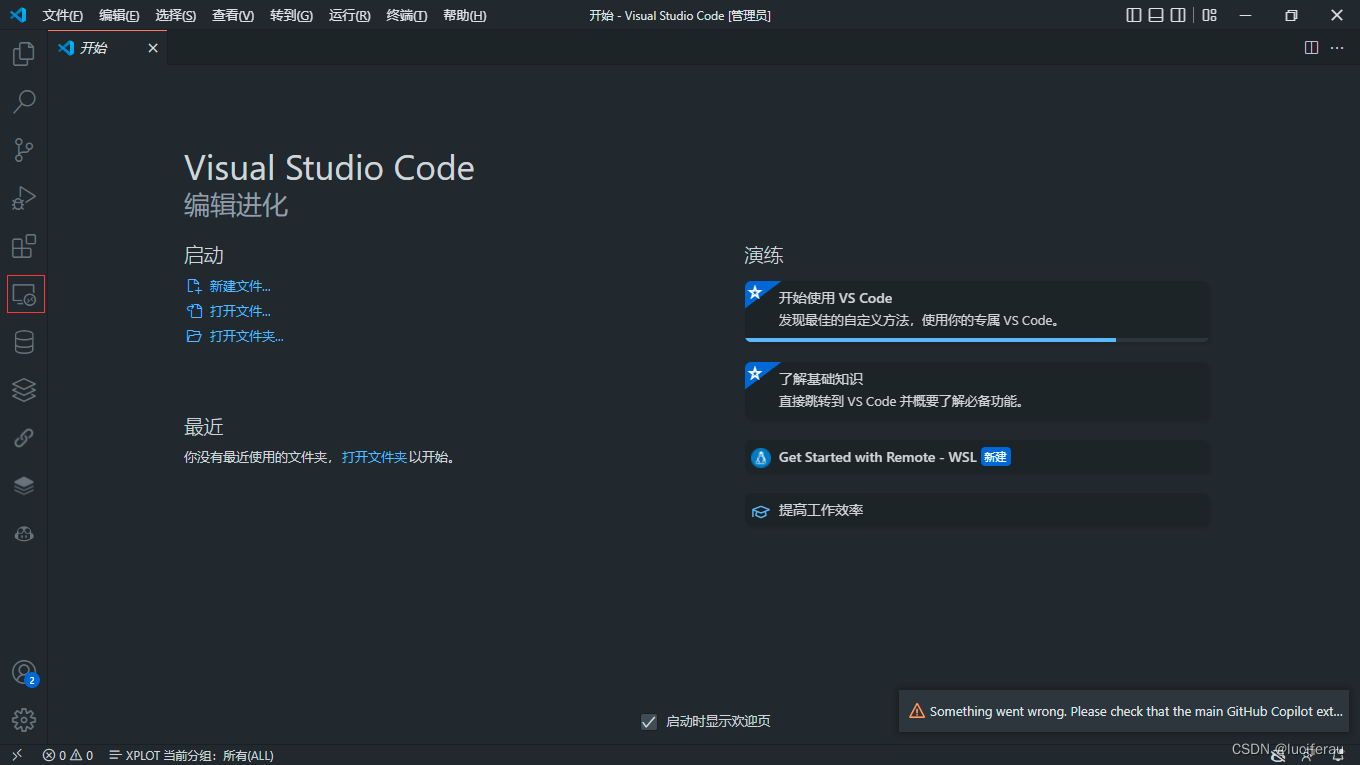The width and height of the screenshot is (1360, 765).
Task: Open the errors and warnings count in status bar
Action: (x=68, y=755)
